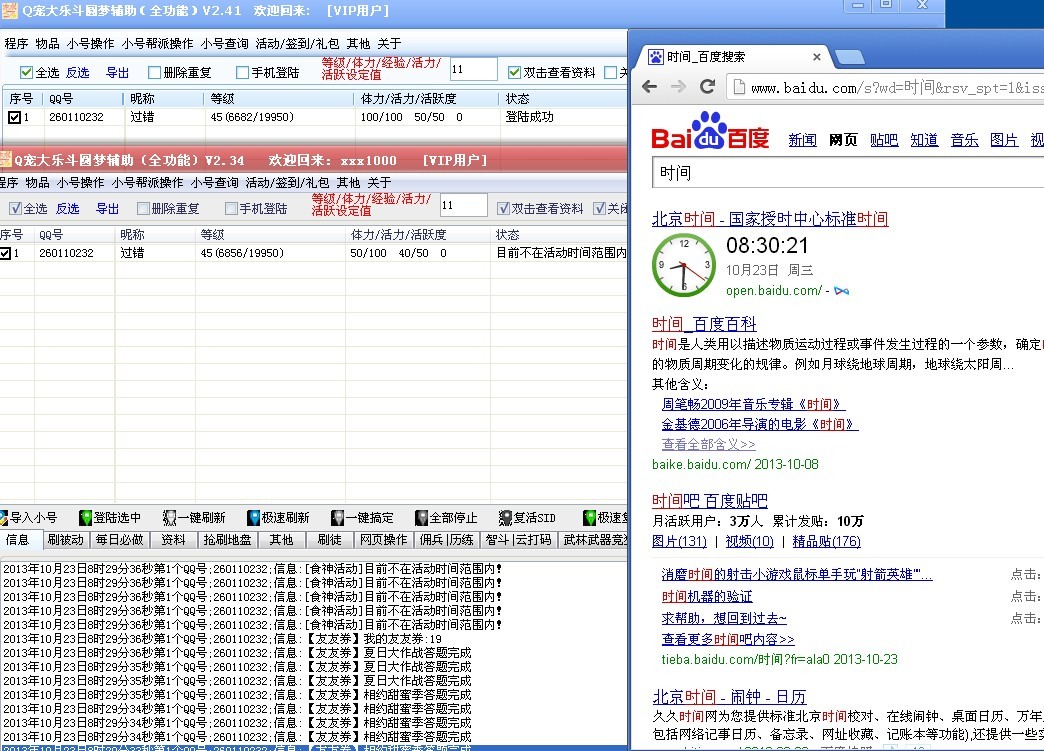This screenshot has height=751, width=1044.
Task: Reload the Baidu page in browser
Action: pos(707,87)
